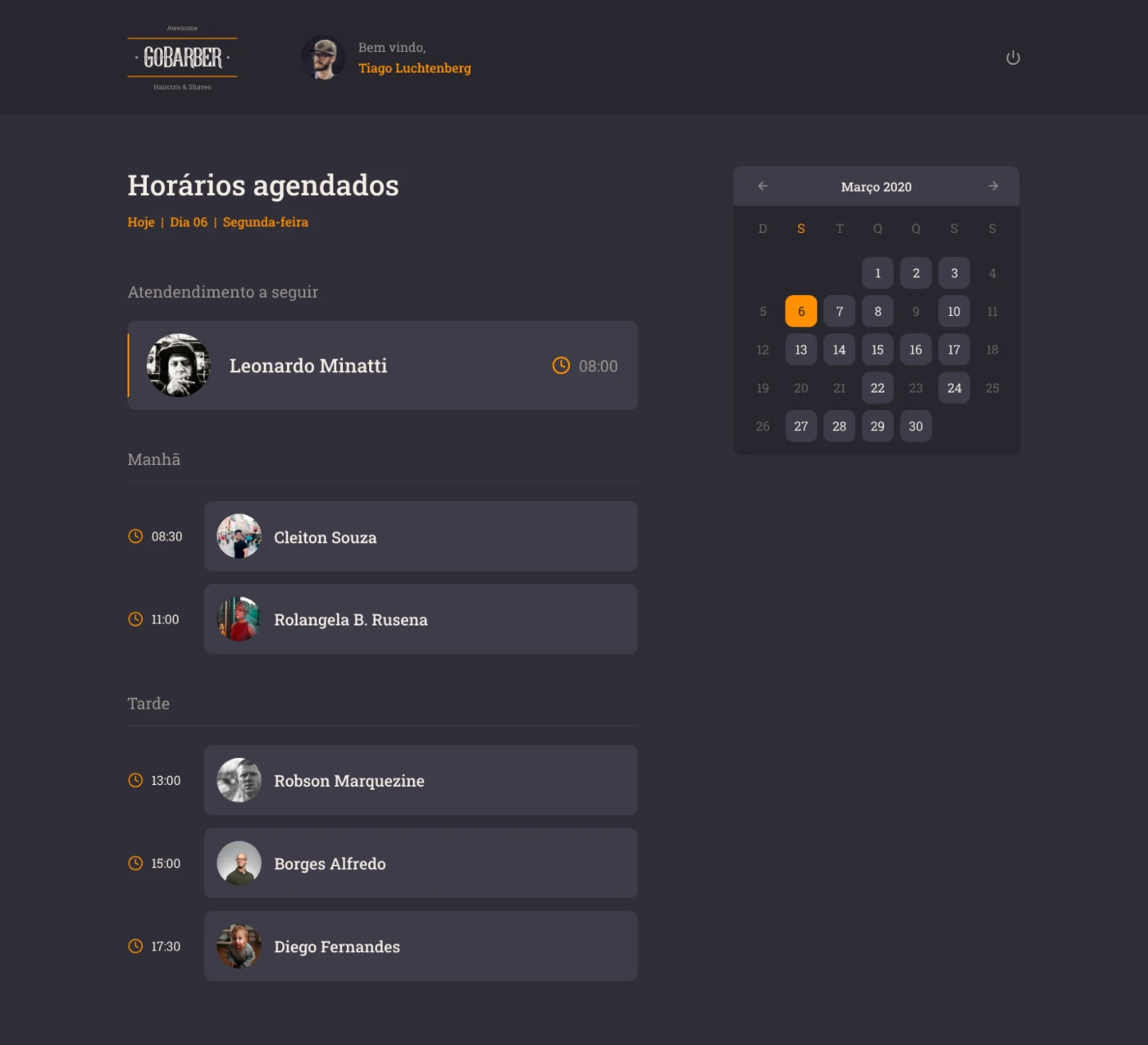Click clock icon next to 13:00
Screen dimensions: 1148x1045
coord(135,780)
